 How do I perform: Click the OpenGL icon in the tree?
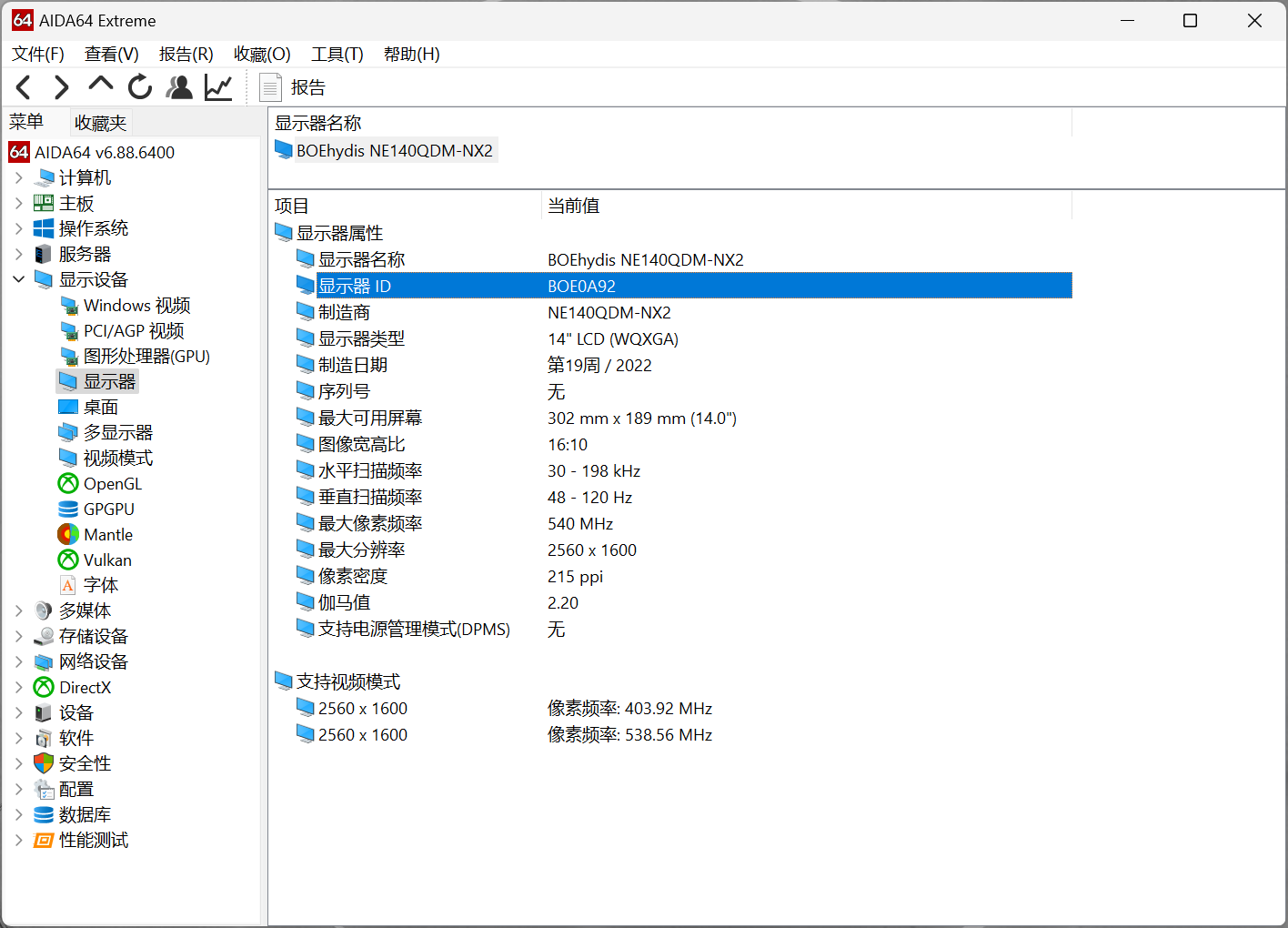(x=68, y=483)
